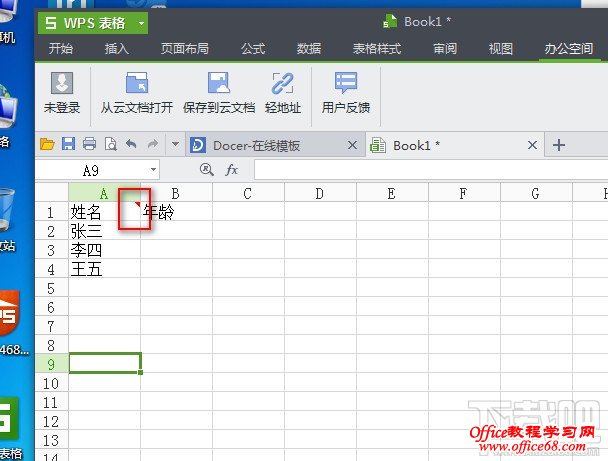The height and width of the screenshot is (461, 608).
Task: Switch to Book1 document tab
Action: tap(455, 145)
